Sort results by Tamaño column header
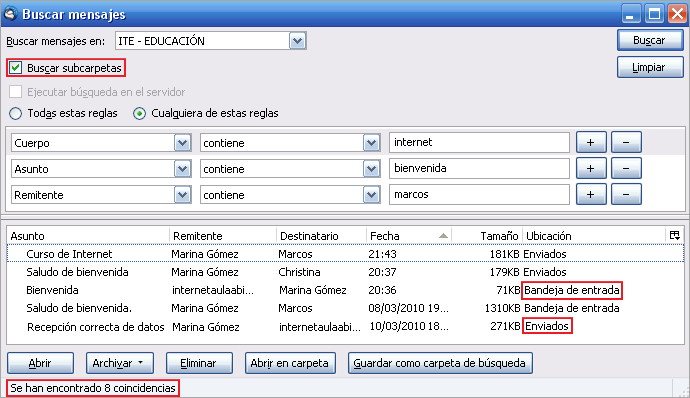 487,236
